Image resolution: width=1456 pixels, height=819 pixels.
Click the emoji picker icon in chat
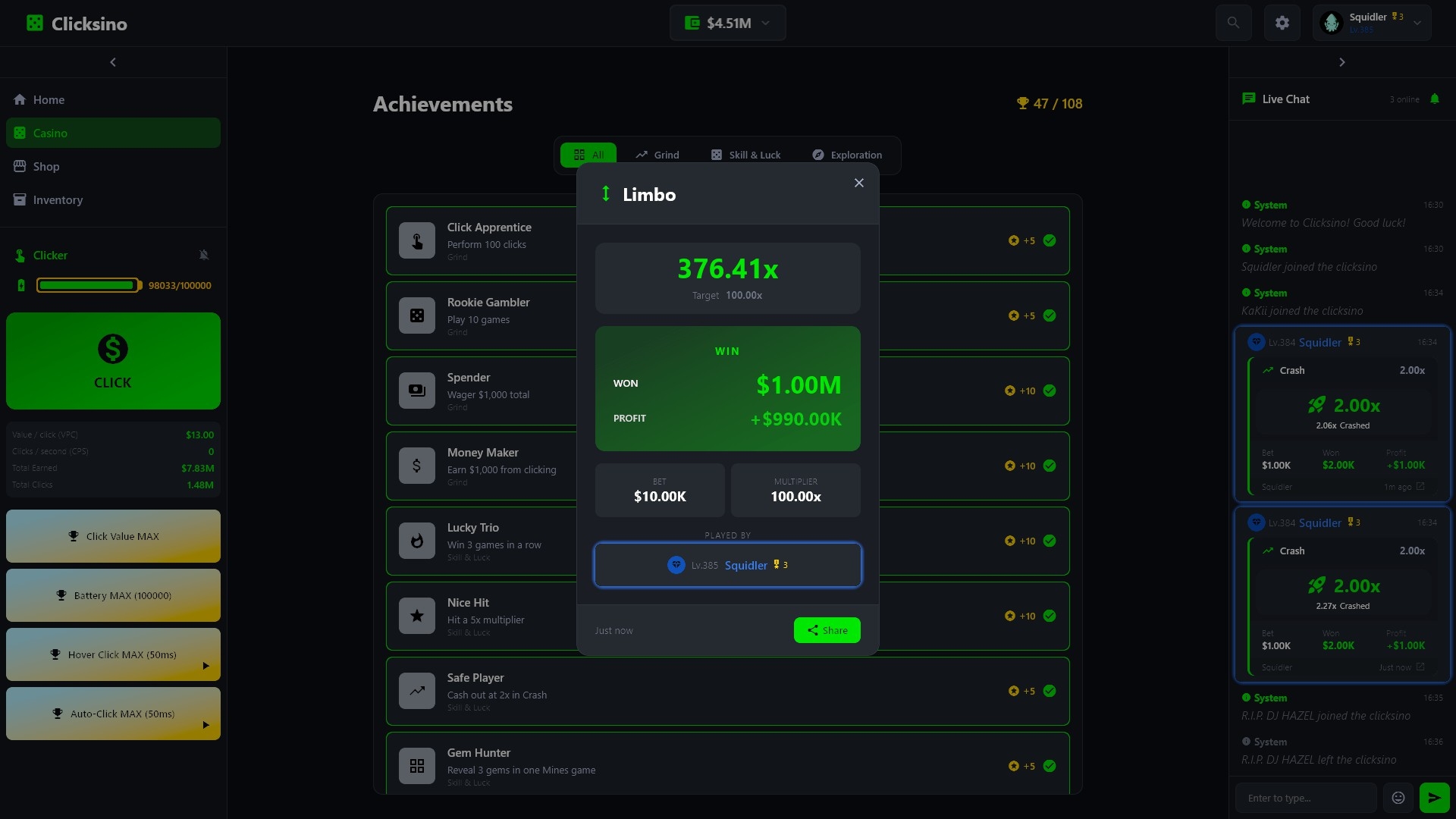click(1398, 798)
